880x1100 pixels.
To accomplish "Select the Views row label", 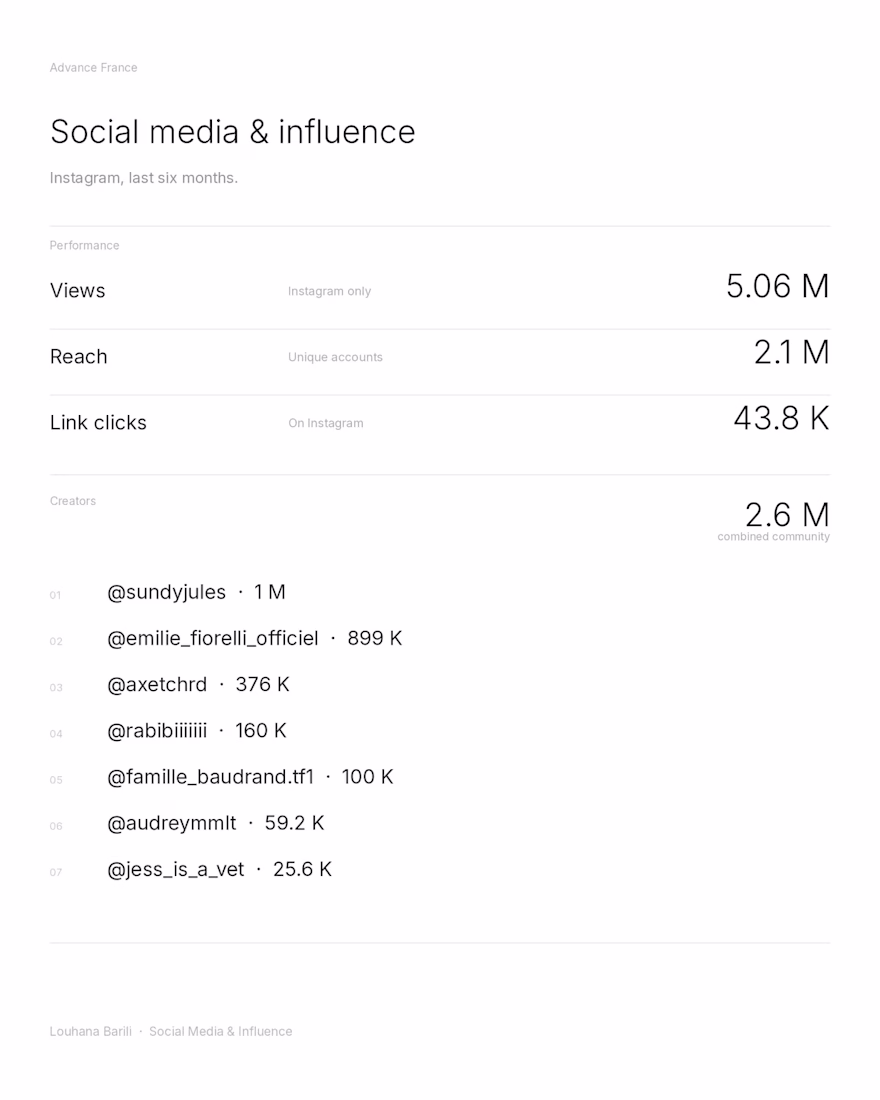I will point(77,290).
